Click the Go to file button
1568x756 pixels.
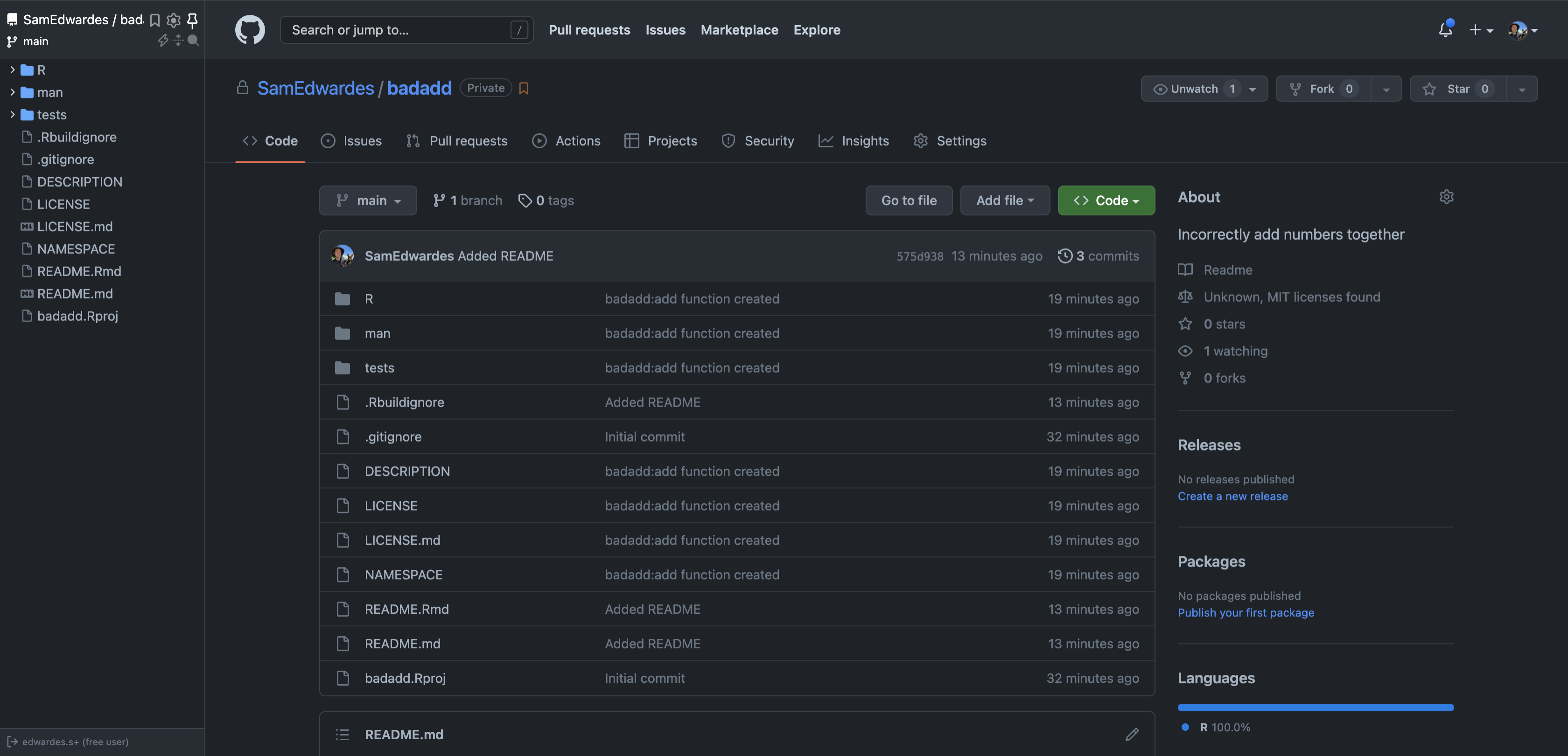point(909,200)
